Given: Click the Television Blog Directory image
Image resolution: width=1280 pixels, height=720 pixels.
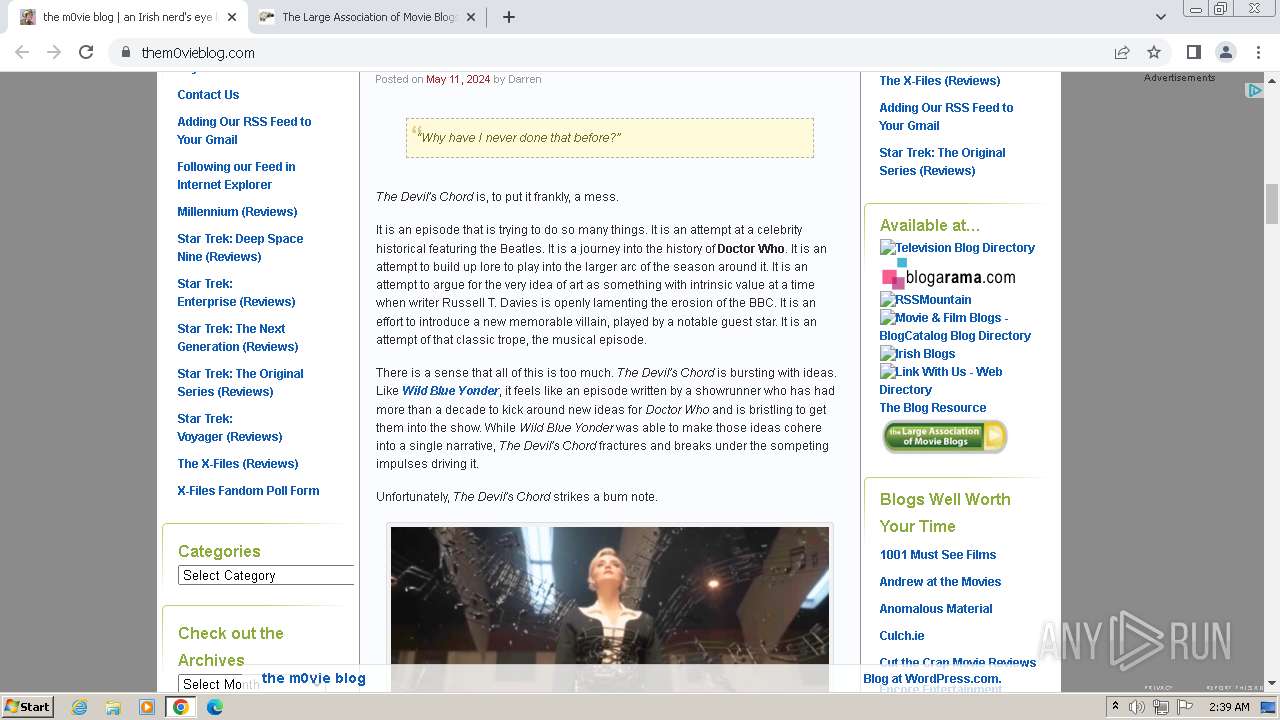Looking at the screenshot, I should (957, 247).
